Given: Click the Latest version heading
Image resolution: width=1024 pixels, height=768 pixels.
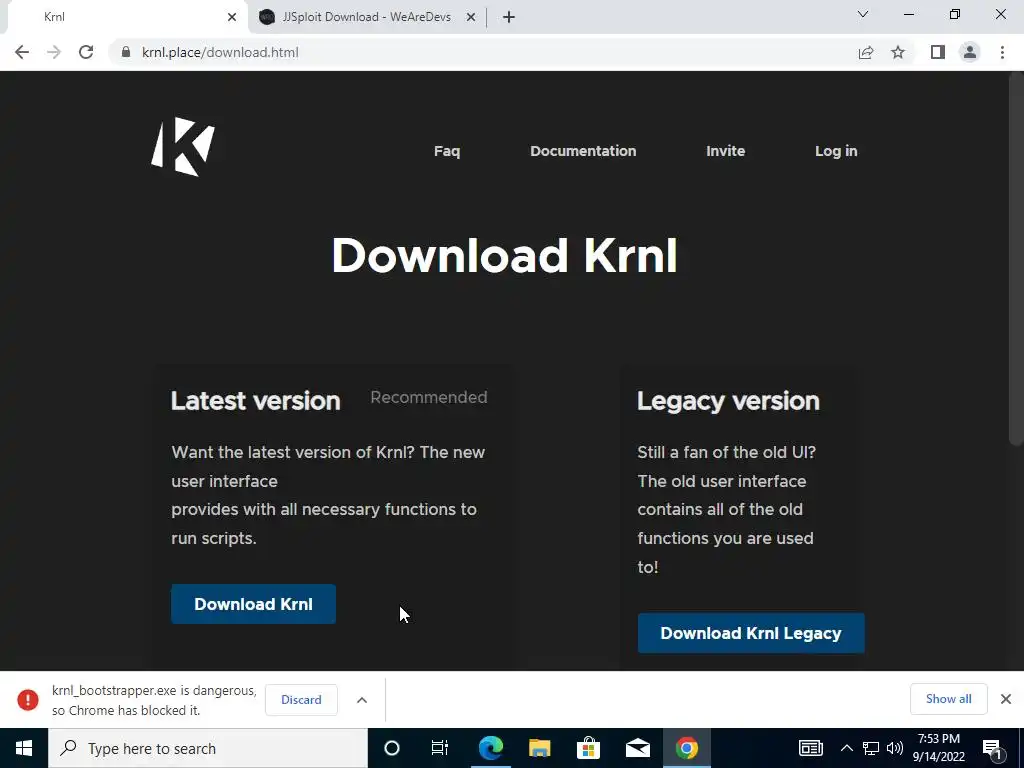Looking at the screenshot, I should 255,401.
